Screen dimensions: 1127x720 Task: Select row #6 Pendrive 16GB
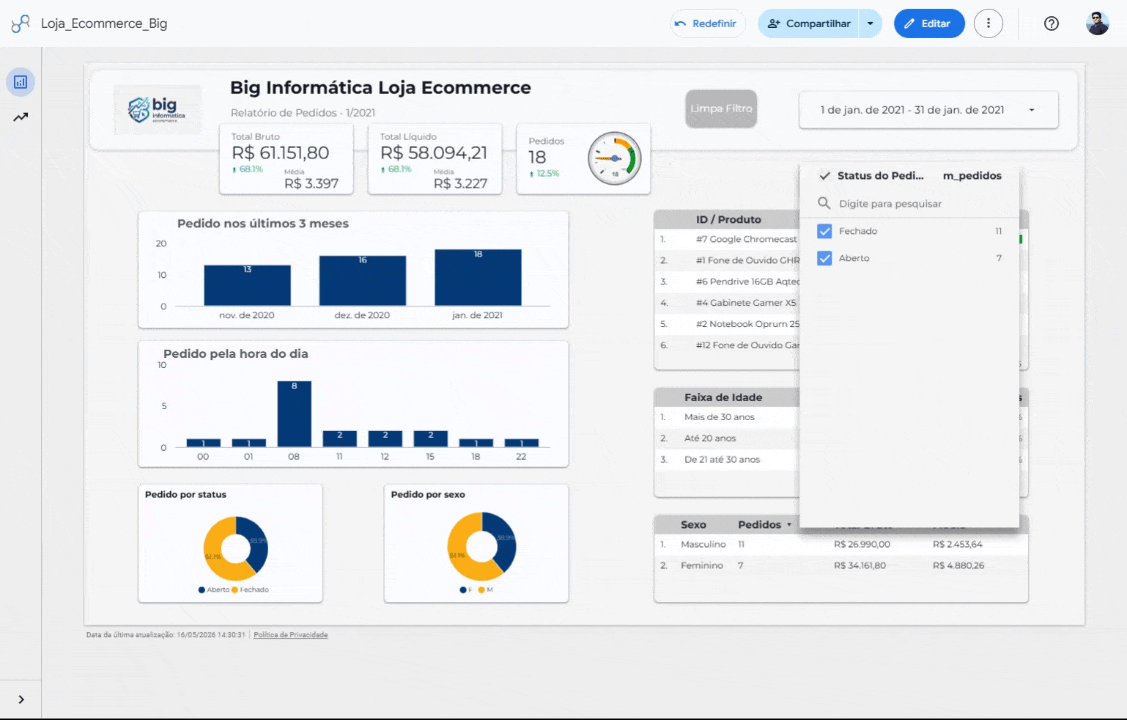(x=727, y=282)
